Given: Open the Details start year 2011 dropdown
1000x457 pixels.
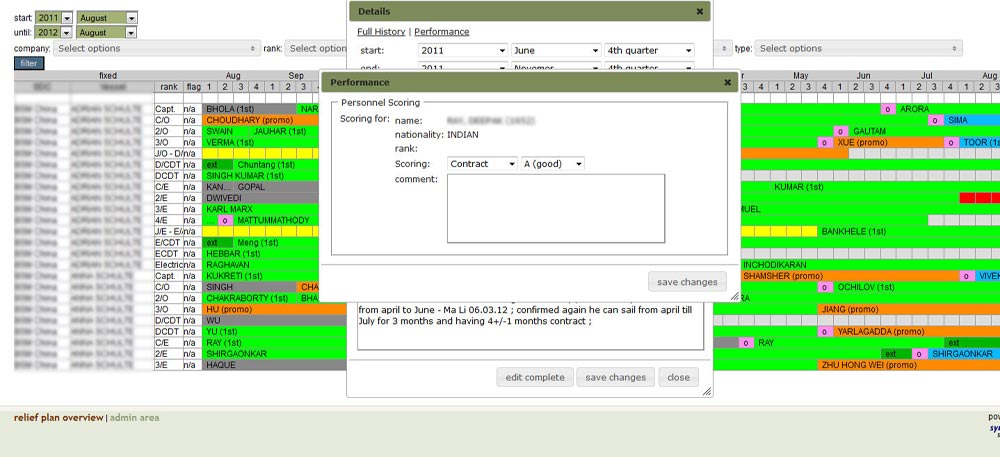Looking at the screenshot, I should point(463,50).
